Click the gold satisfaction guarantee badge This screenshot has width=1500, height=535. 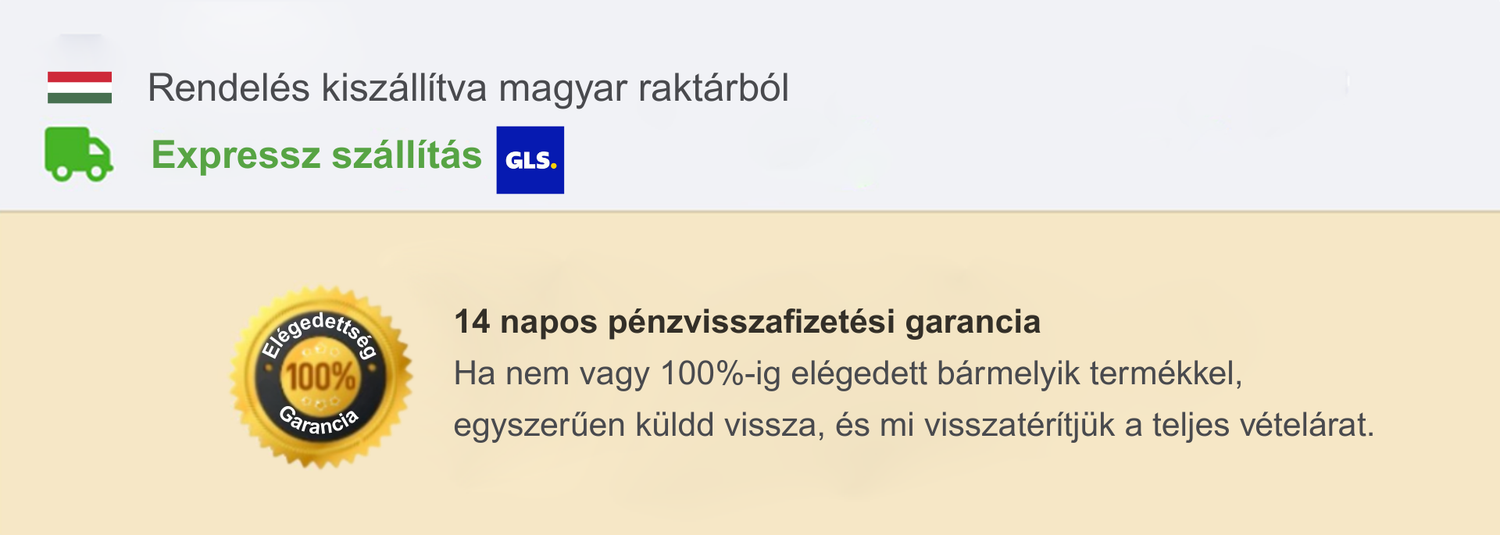coord(320,378)
